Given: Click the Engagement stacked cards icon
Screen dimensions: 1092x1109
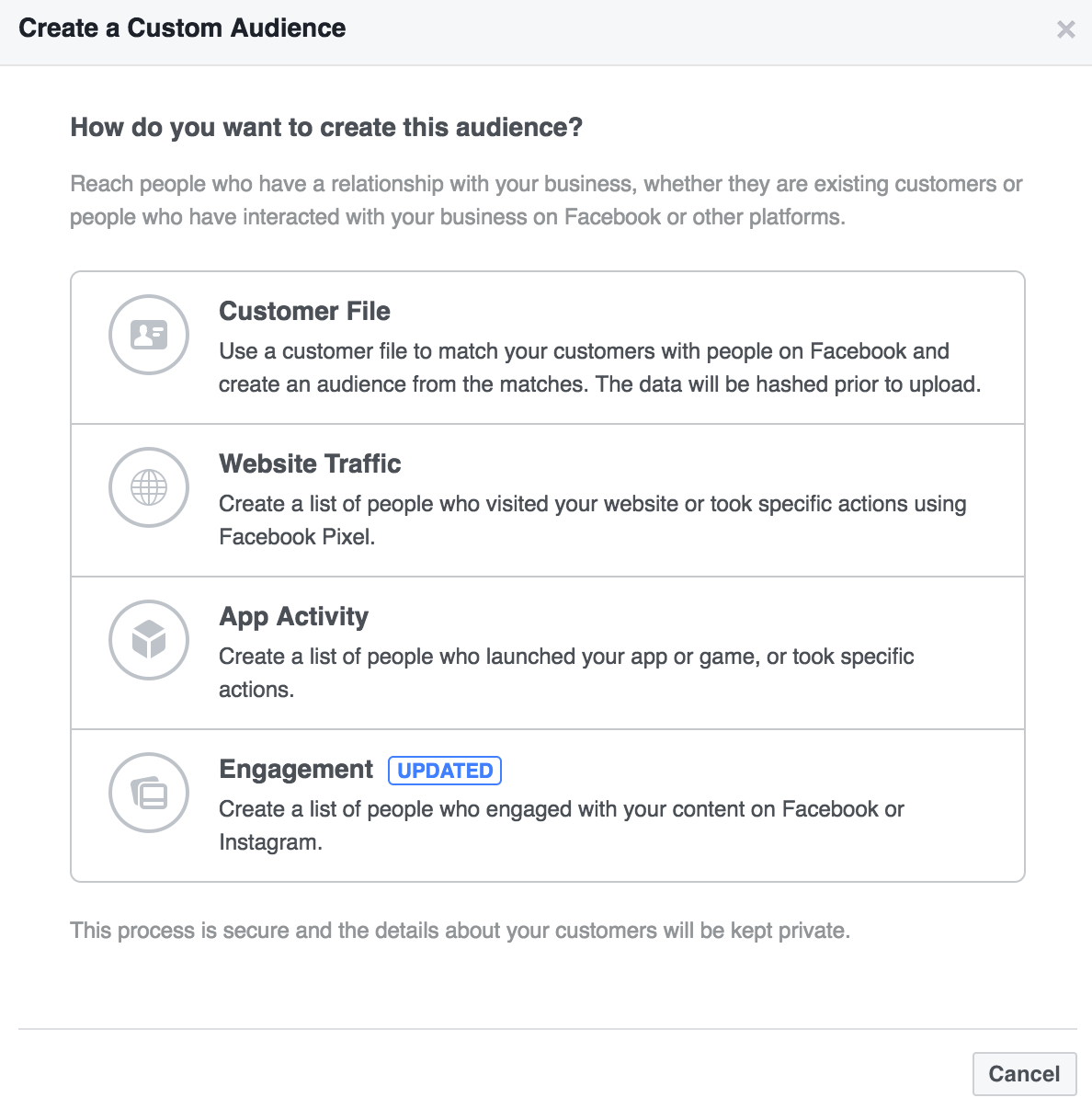Looking at the screenshot, I should [149, 793].
